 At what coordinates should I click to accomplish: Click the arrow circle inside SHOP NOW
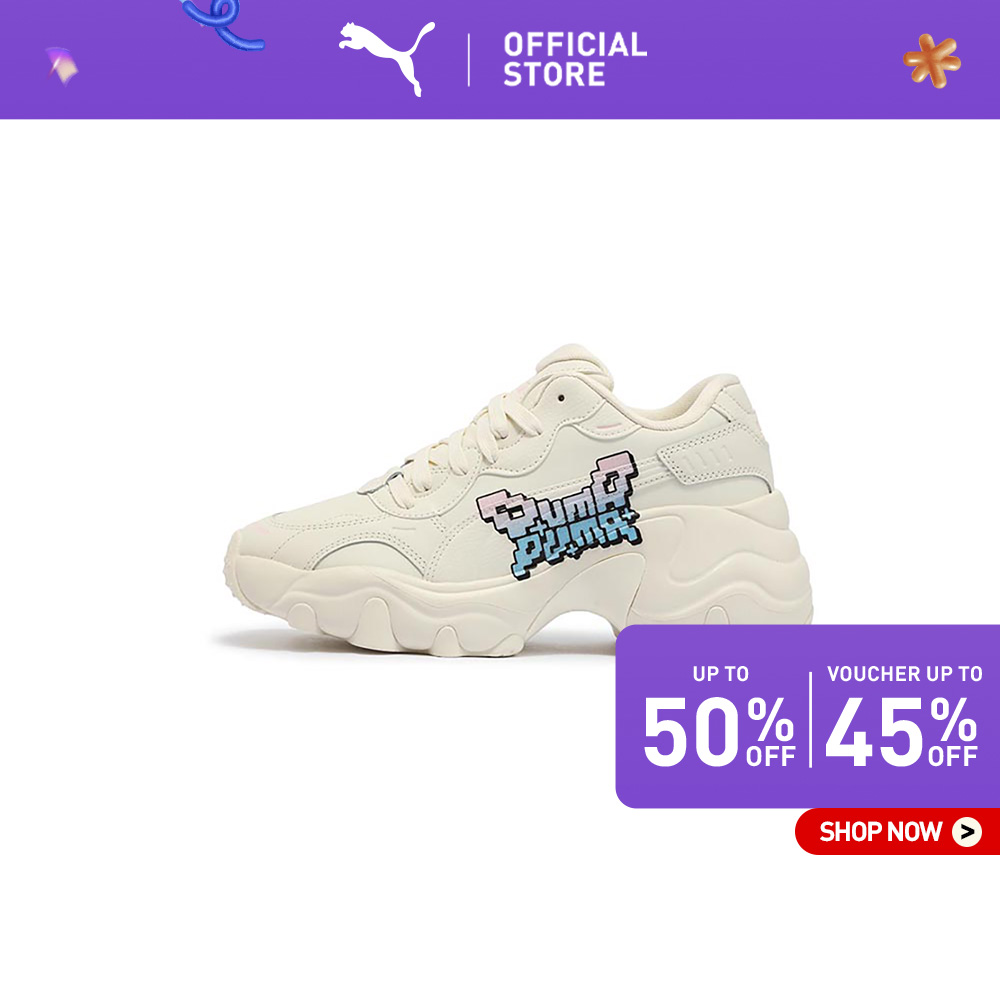967,832
